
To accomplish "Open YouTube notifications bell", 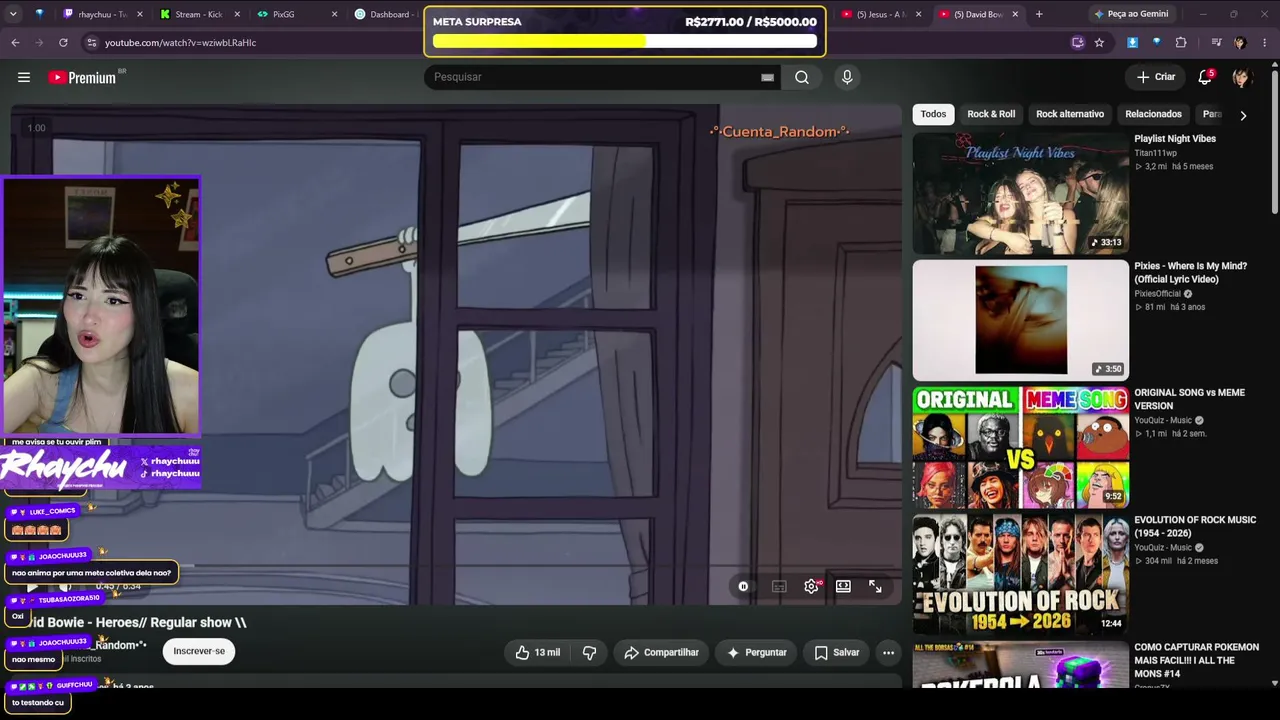I will (1205, 77).
